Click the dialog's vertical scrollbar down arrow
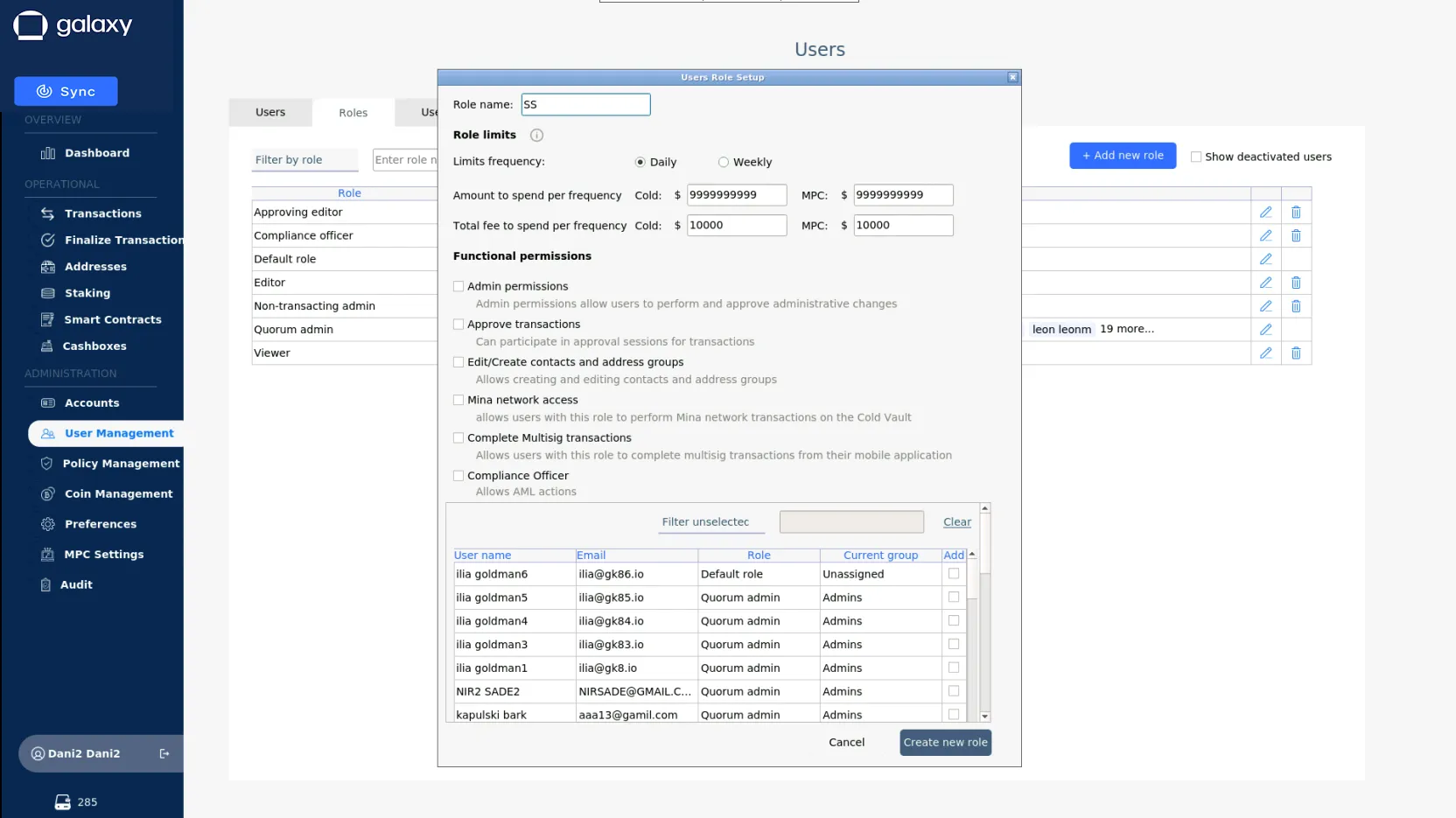Image resolution: width=1456 pixels, height=818 pixels. (984, 717)
